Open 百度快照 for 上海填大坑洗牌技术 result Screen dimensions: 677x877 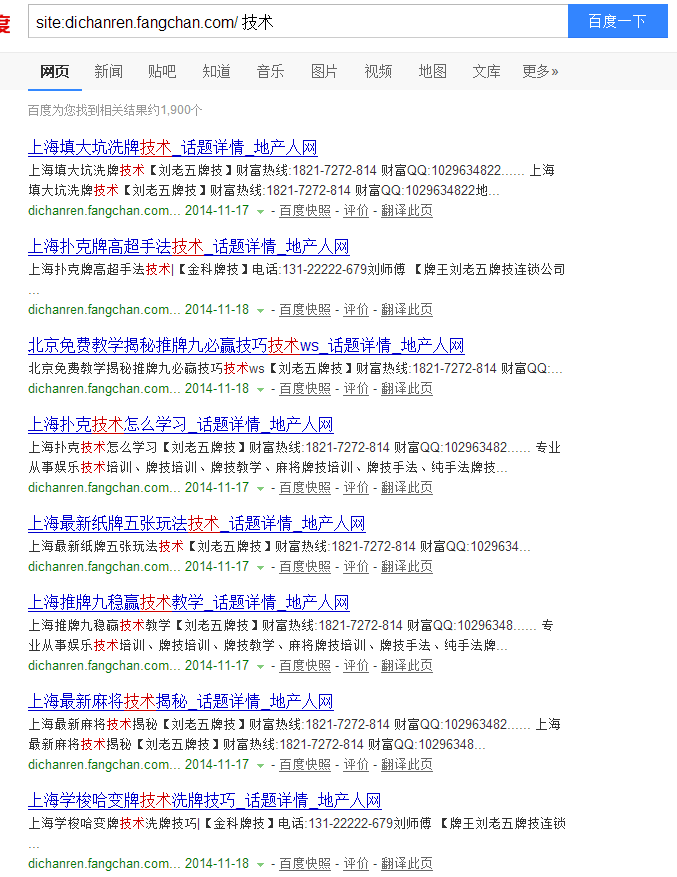tap(305, 211)
